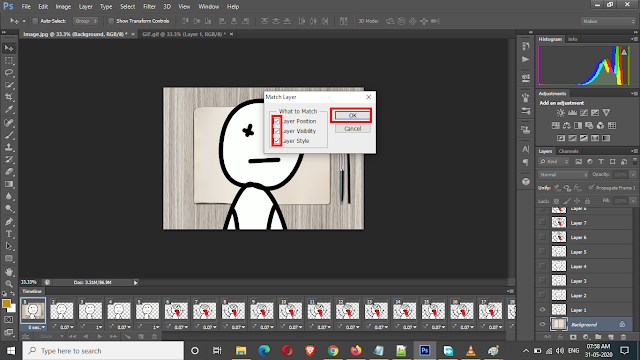The height and width of the screenshot is (360, 640).
Task: Select the Brush tool
Action: click(x=9, y=135)
